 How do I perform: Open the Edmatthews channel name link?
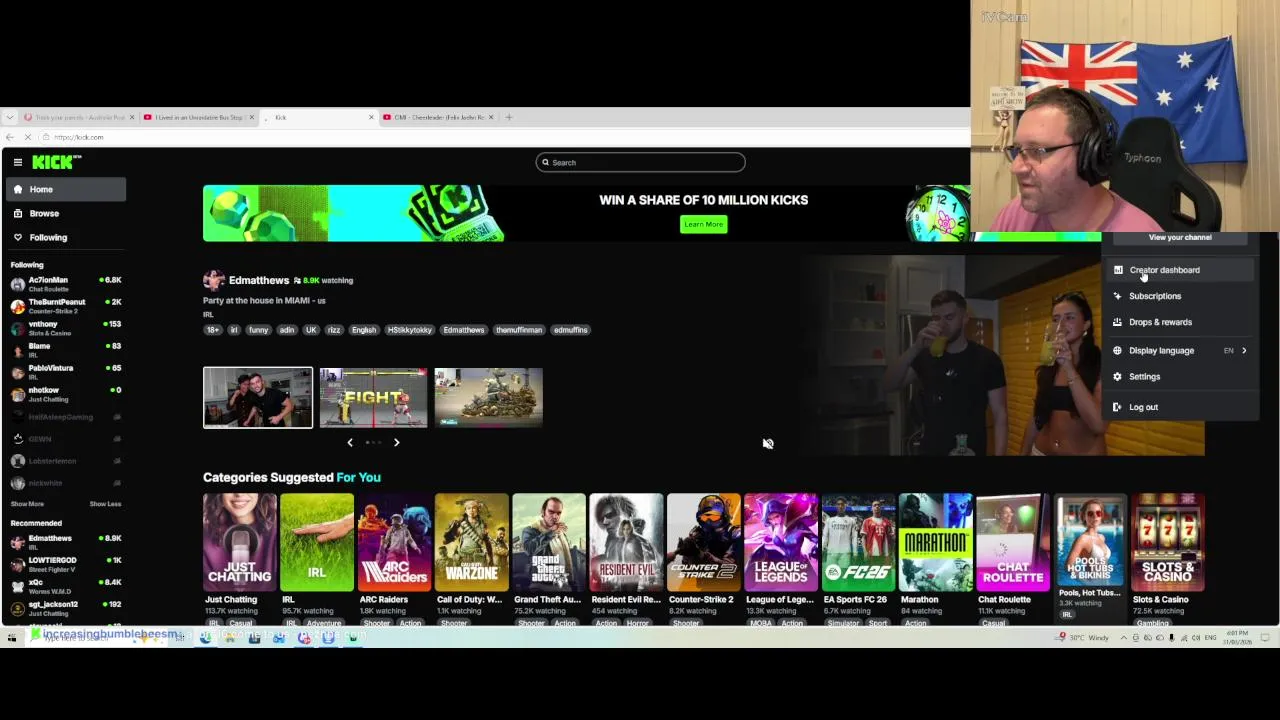[259, 280]
